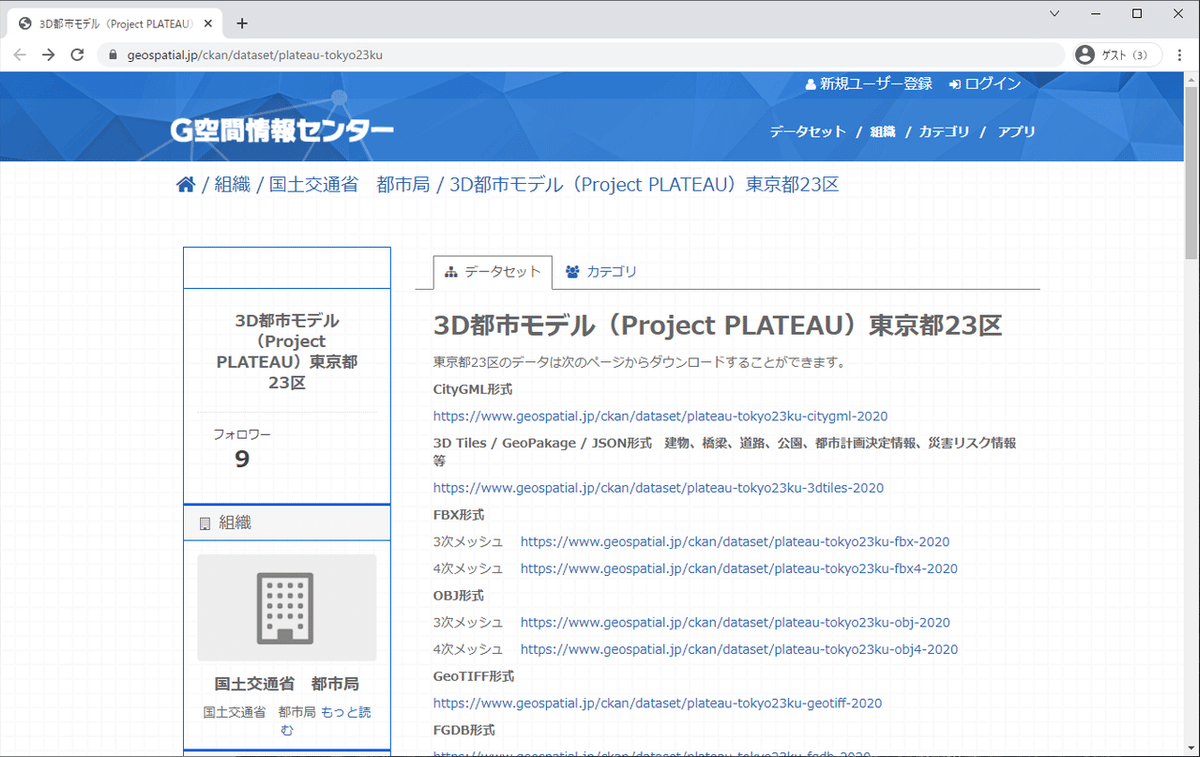
Task: Click the 組織 sidebar section header
Action: (287, 523)
